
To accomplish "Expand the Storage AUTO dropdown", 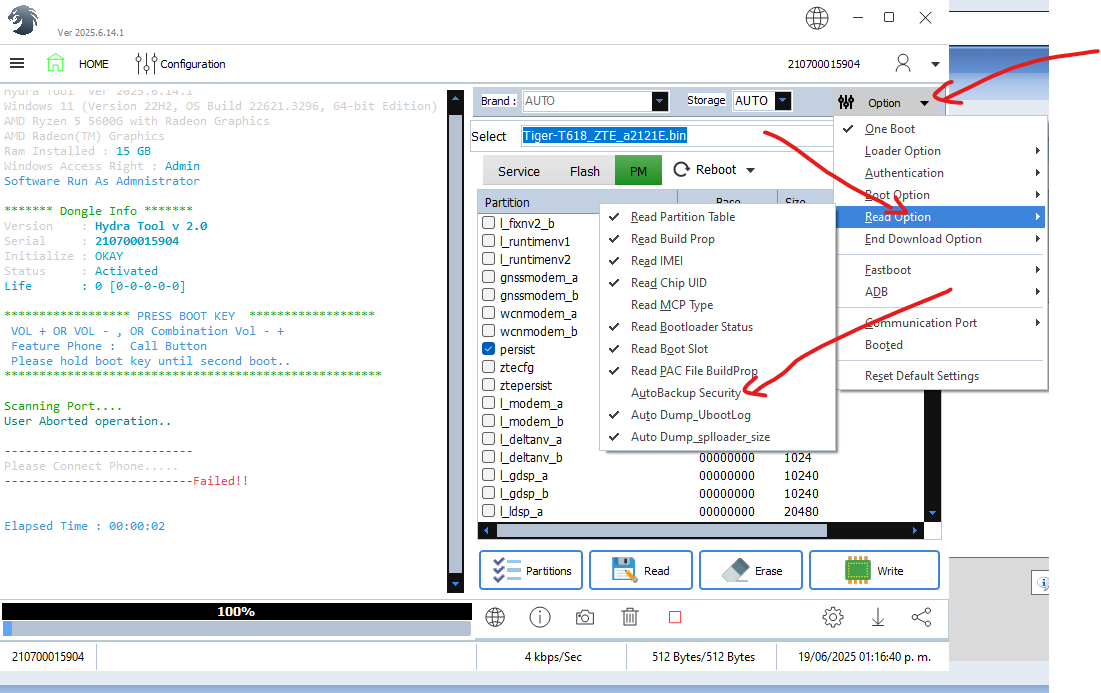I will pyautogui.click(x=782, y=101).
